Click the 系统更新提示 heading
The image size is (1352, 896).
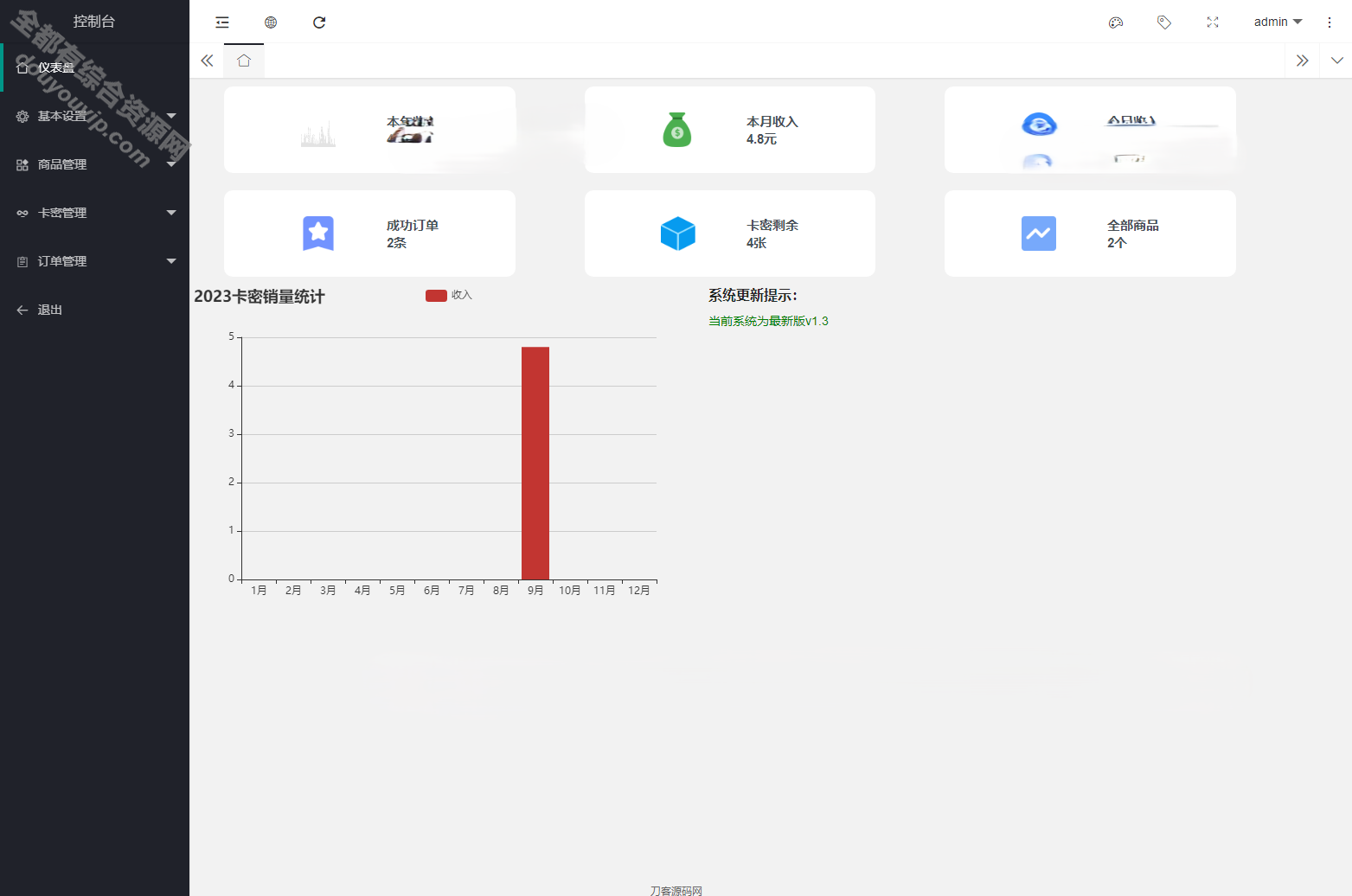pyautogui.click(x=753, y=296)
